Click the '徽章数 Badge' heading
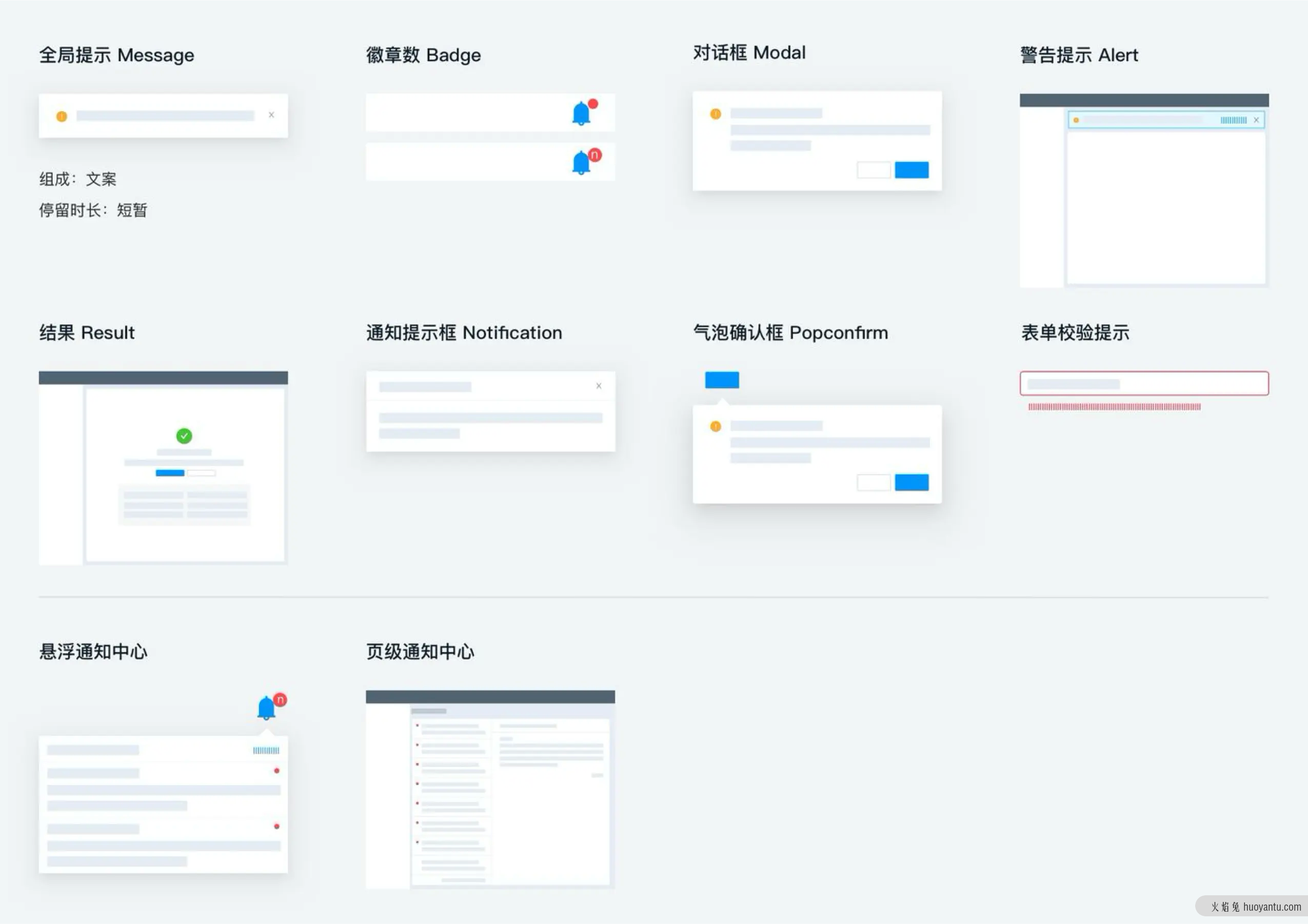Viewport: 1308px width, 924px height. click(x=423, y=55)
